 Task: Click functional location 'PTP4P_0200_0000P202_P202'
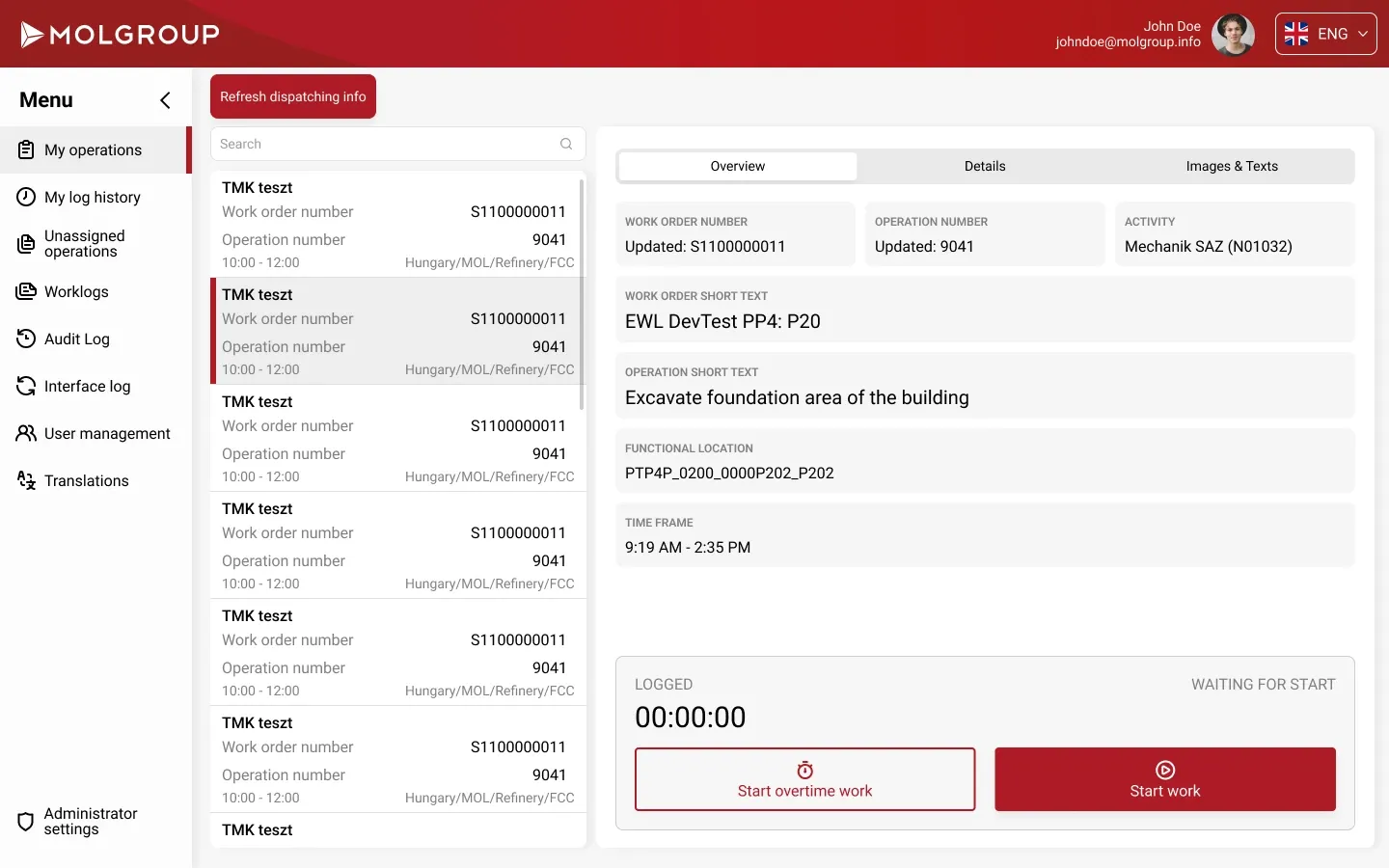click(x=729, y=474)
